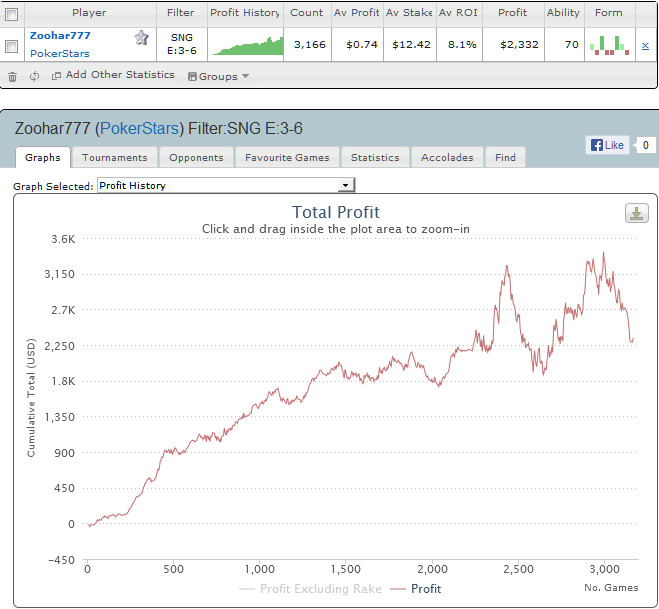This screenshot has width=659, height=609.
Task: Toggle the Profit legend series
Action: click(x=418, y=589)
